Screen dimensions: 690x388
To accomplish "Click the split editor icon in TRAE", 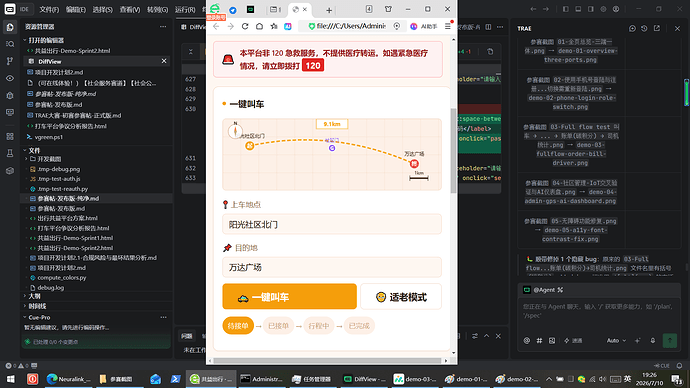I will click(x=488, y=27).
